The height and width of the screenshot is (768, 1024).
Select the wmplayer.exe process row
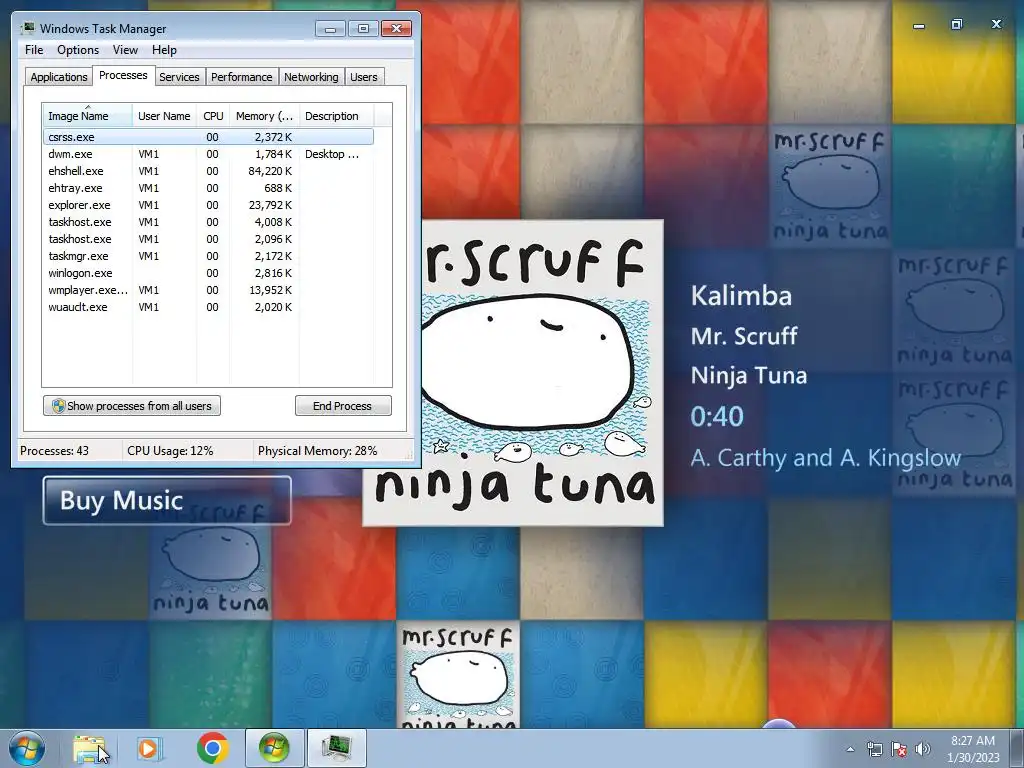click(208, 290)
